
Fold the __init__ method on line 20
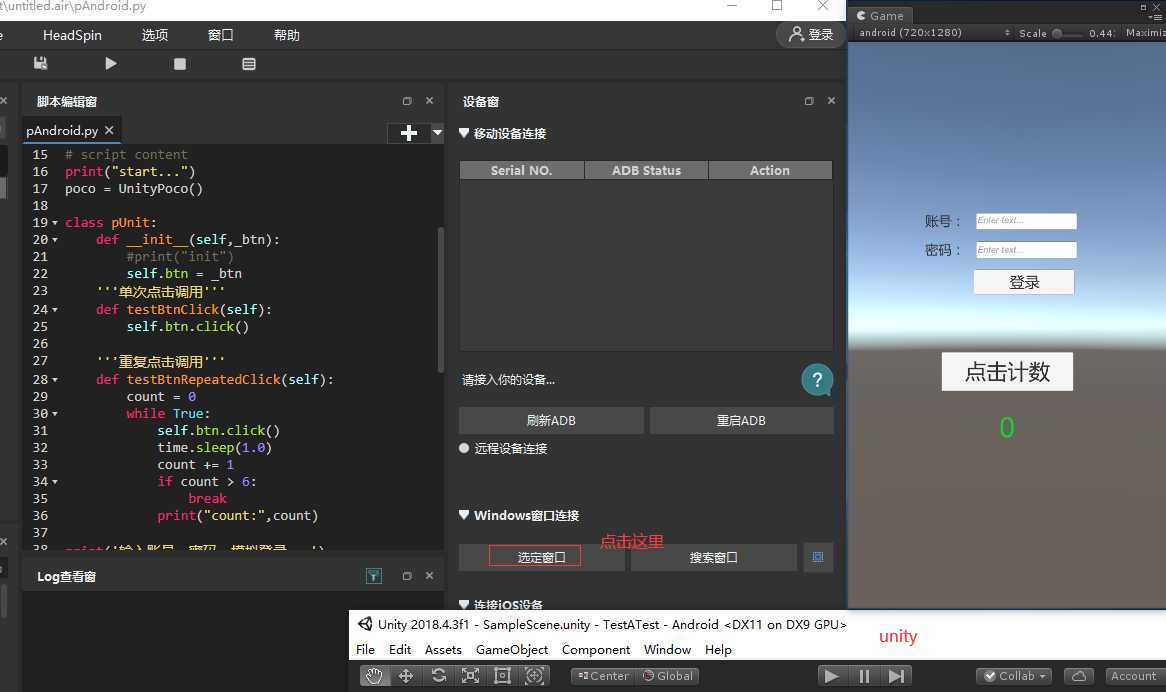pos(55,240)
